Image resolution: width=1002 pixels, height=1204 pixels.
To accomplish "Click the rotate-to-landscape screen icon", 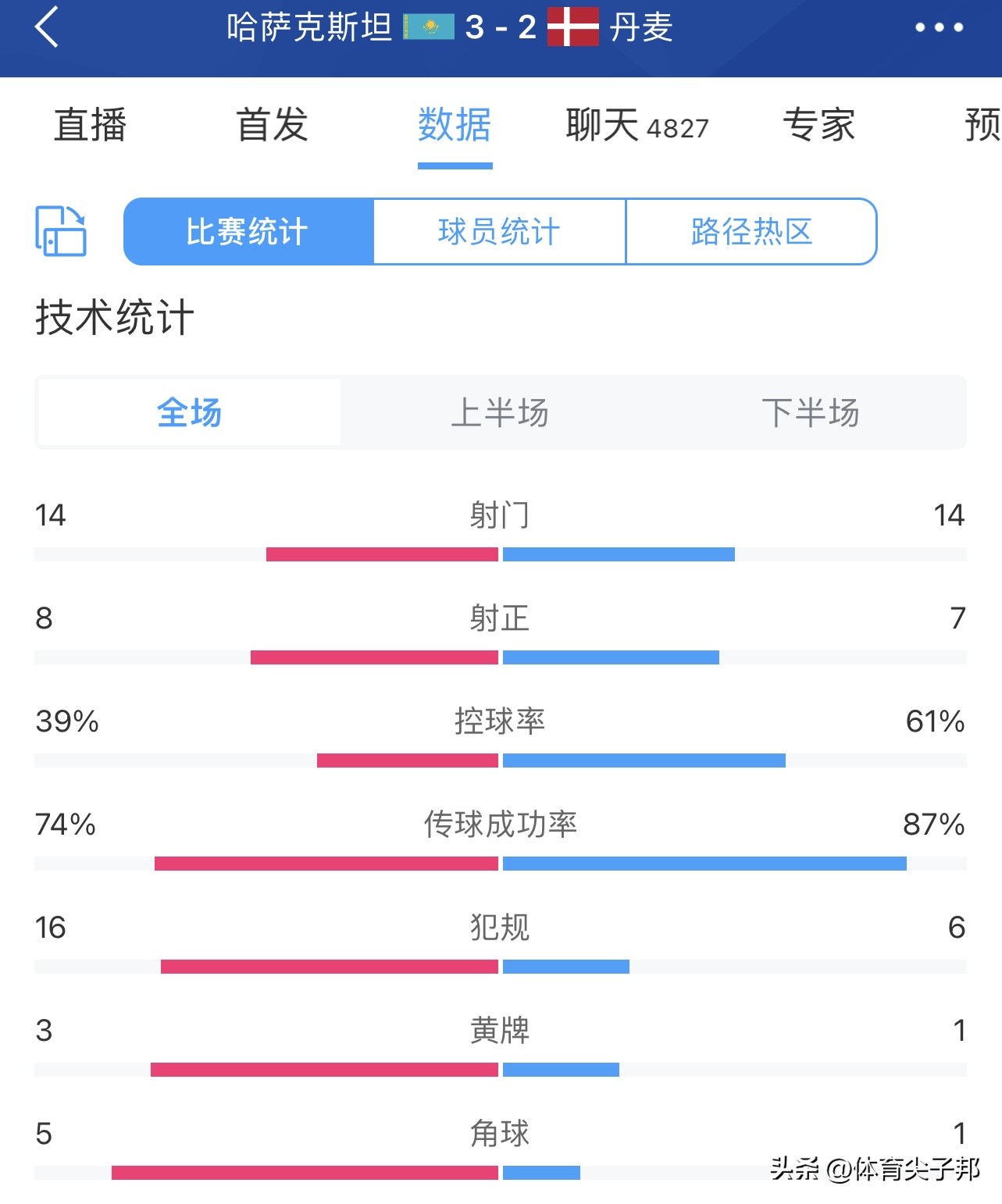I will (62, 231).
